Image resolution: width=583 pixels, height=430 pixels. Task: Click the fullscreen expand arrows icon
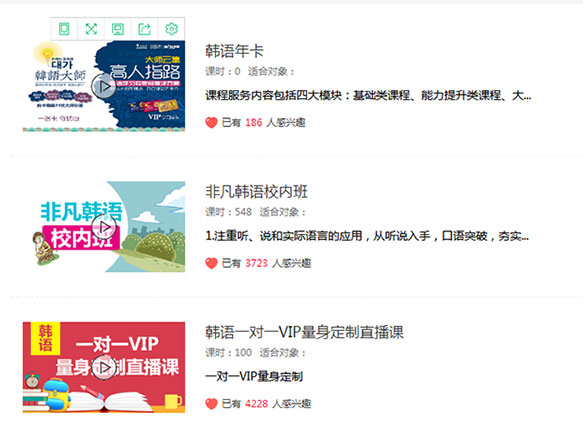pos(91,29)
